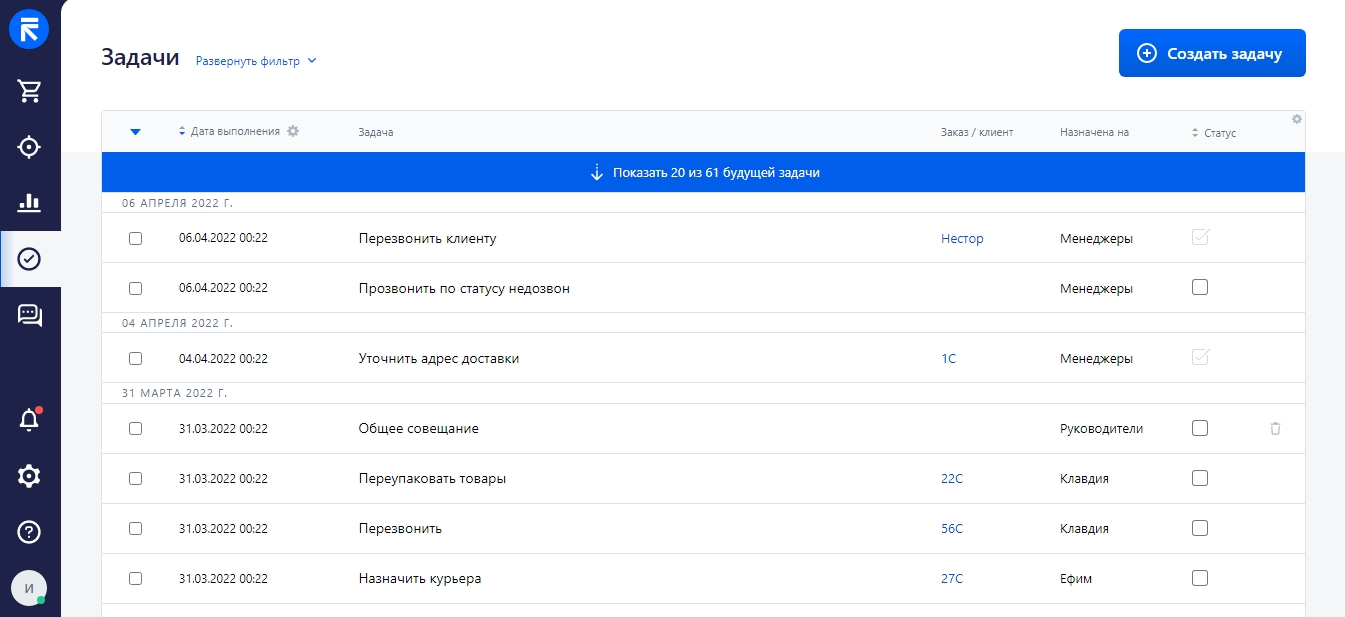Click the RetailCRM logo at the top
The height and width of the screenshot is (617, 1345).
coord(29,29)
